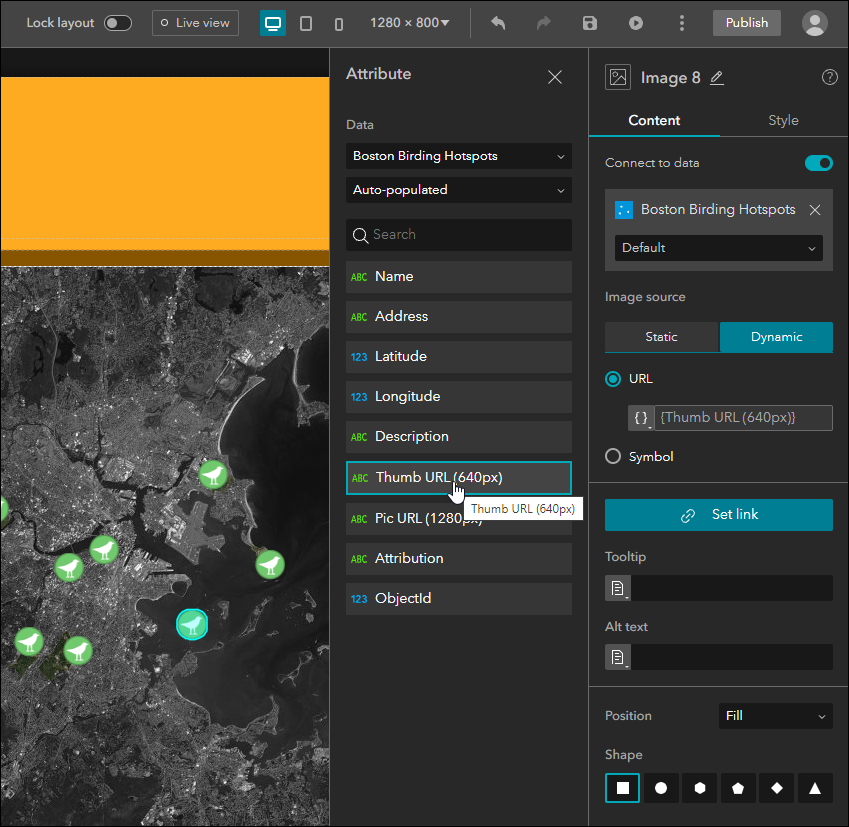Screen dimensions: 849x827
Task: Open the 1280 × 800 resolution dropdown
Action: (x=410, y=23)
